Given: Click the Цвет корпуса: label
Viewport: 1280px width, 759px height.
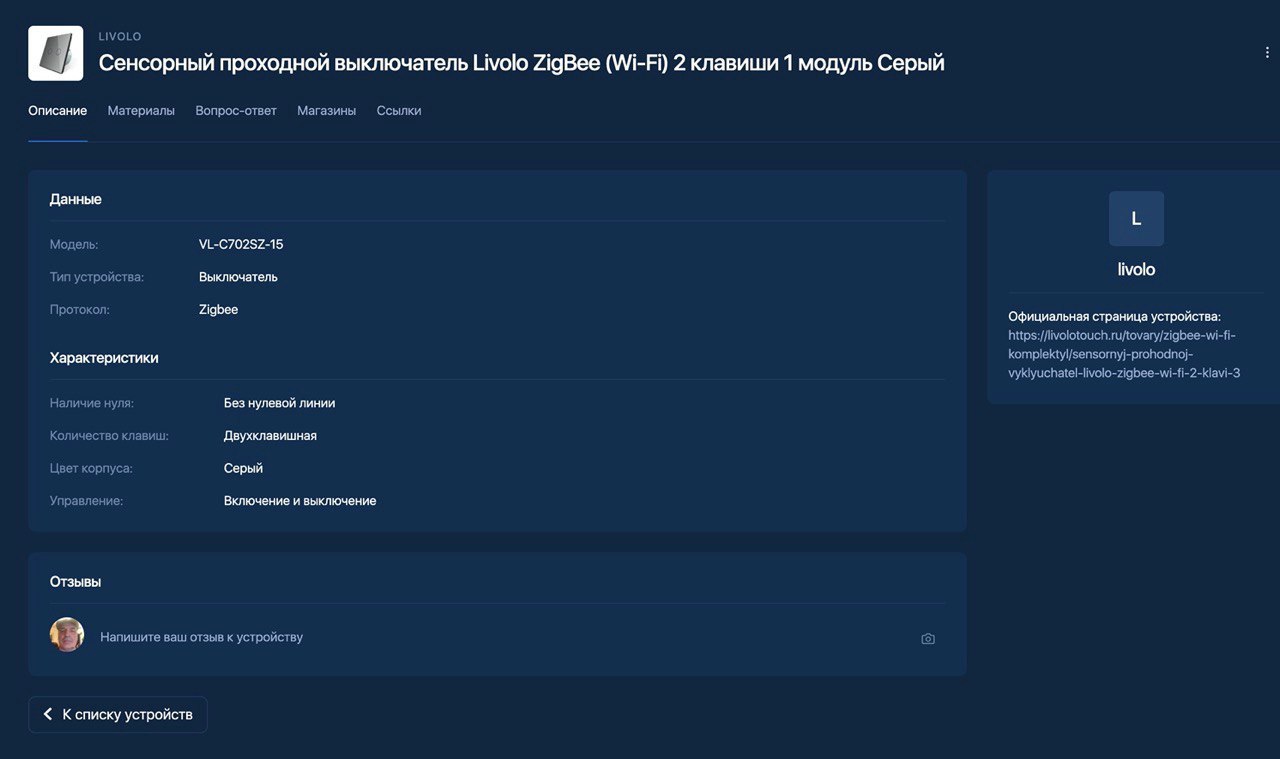Looking at the screenshot, I should [x=91, y=468].
